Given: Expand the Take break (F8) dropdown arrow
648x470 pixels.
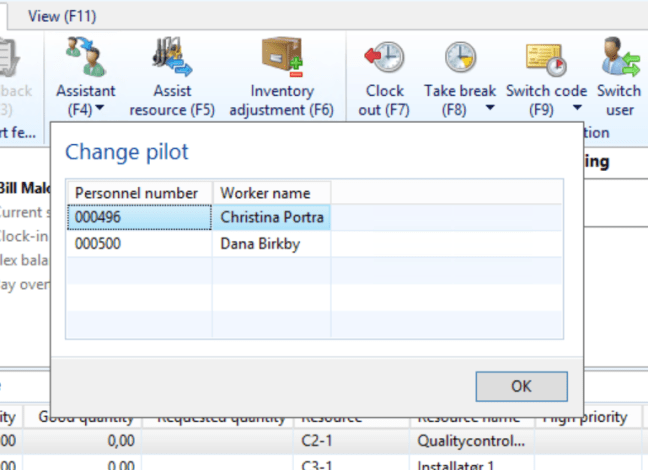Looking at the screenshot, I should tap(490, 107).
